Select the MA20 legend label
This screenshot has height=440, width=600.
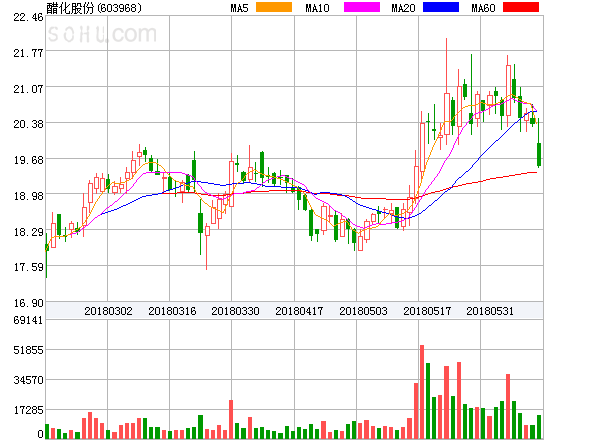[x=403, y=8]
